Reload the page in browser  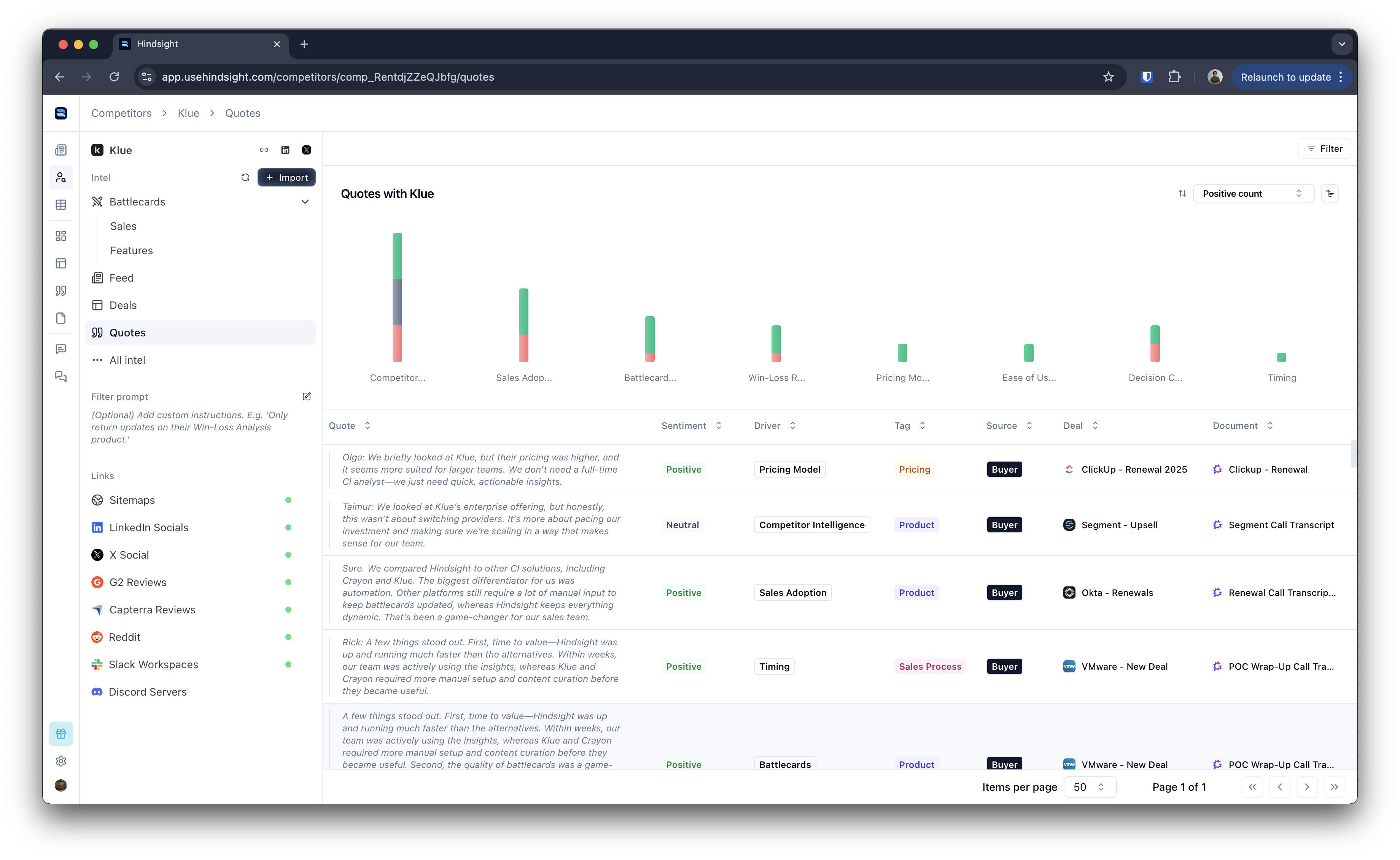click(x=114, y=77)
